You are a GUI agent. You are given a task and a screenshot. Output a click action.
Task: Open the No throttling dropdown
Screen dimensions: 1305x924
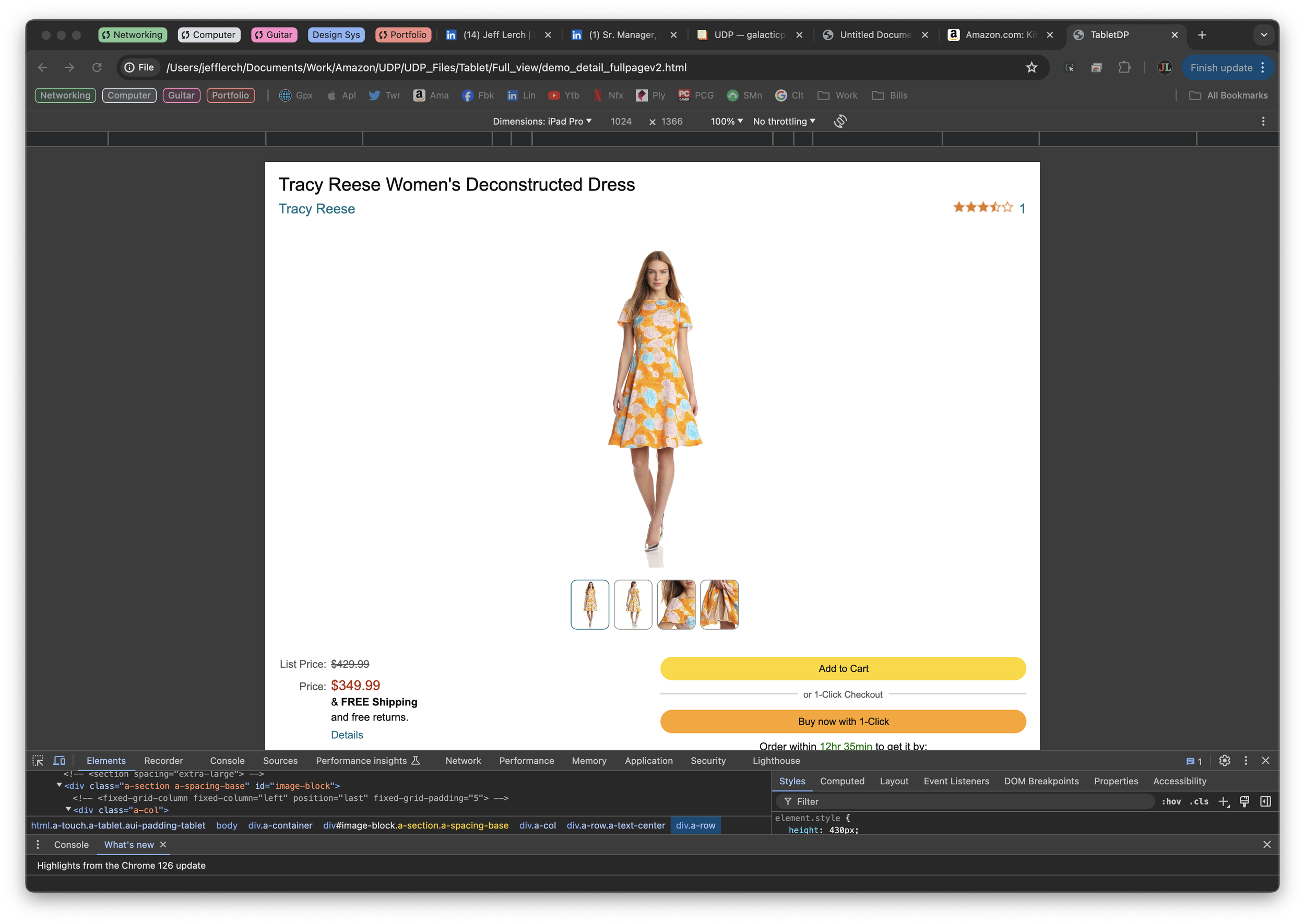[x=784, y=121]
